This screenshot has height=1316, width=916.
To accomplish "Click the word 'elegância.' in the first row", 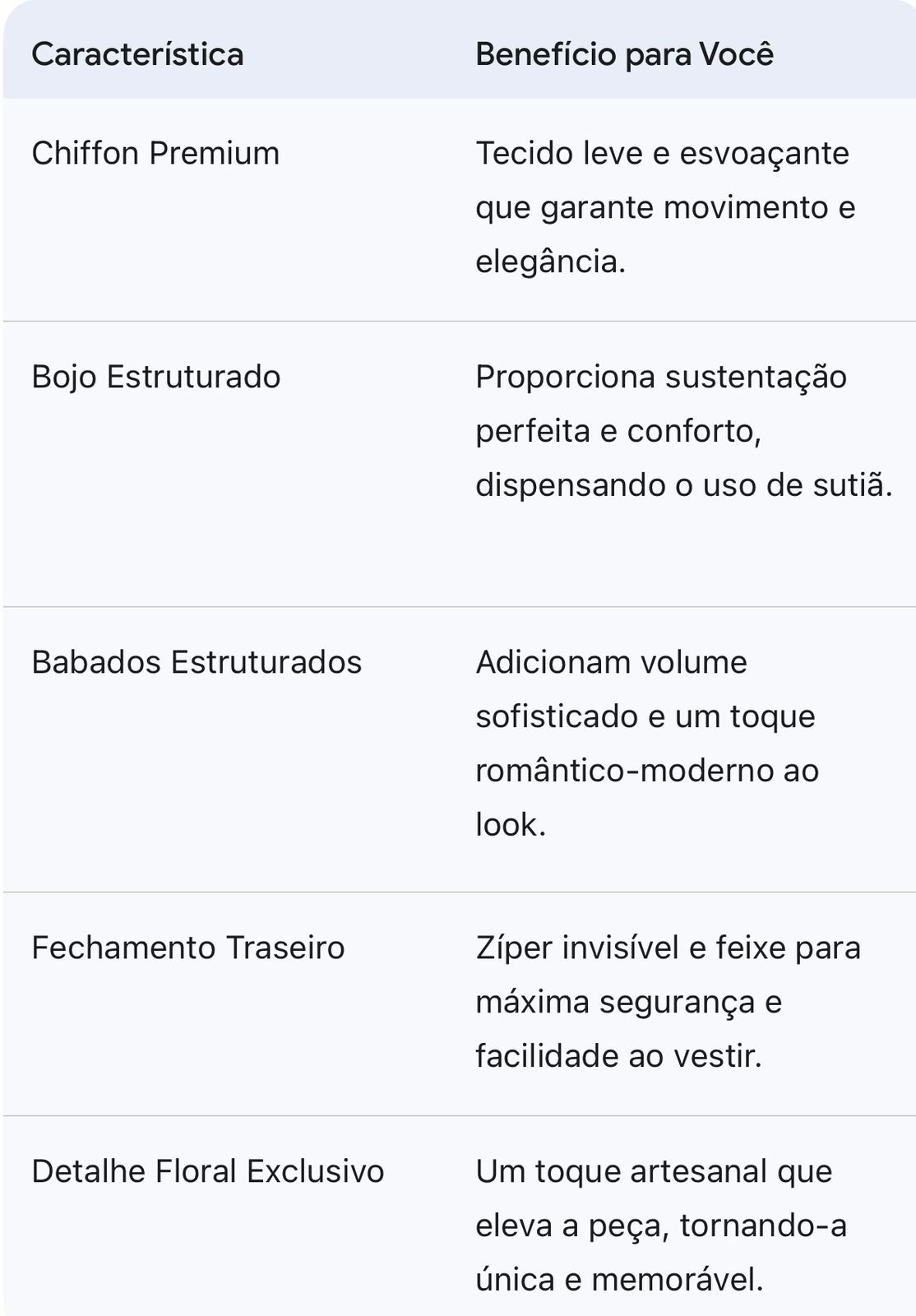I will point(550,262).
